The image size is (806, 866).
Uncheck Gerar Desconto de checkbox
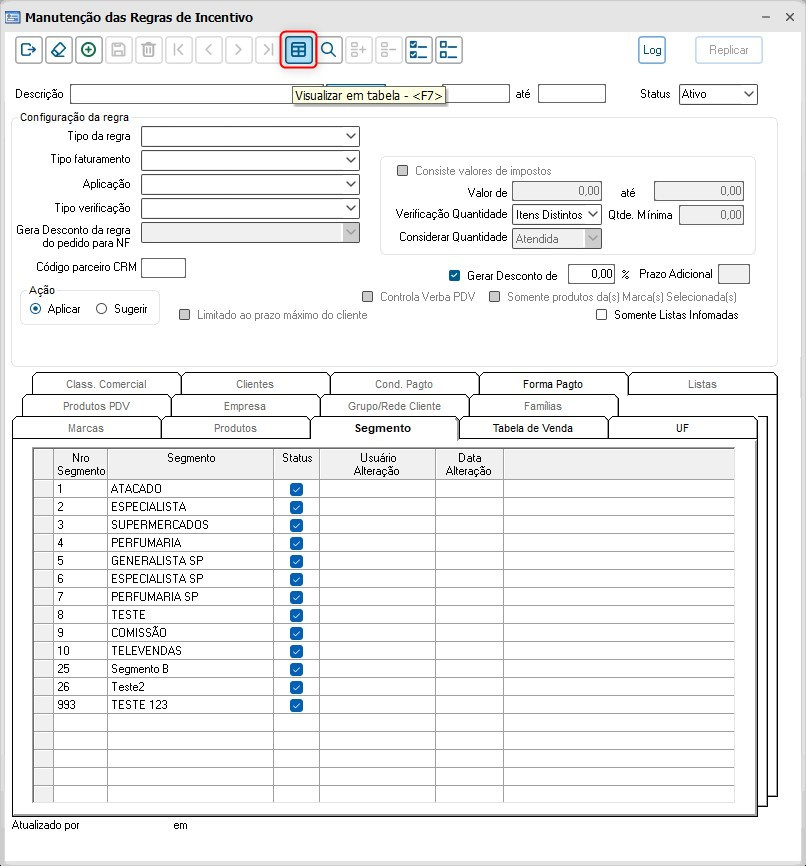(x=455, y=275)
